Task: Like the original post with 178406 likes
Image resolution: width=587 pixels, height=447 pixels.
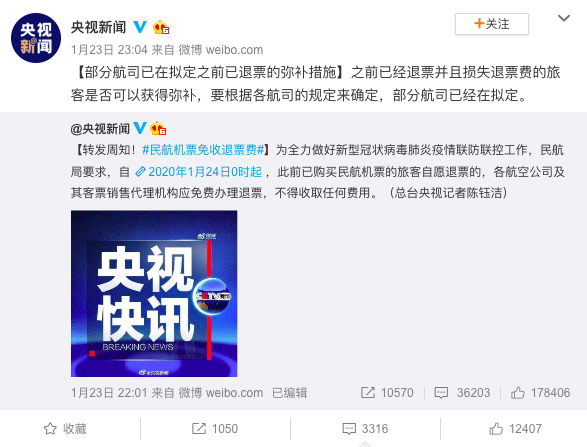Action: pyautogui.click(x=518, y=393)
